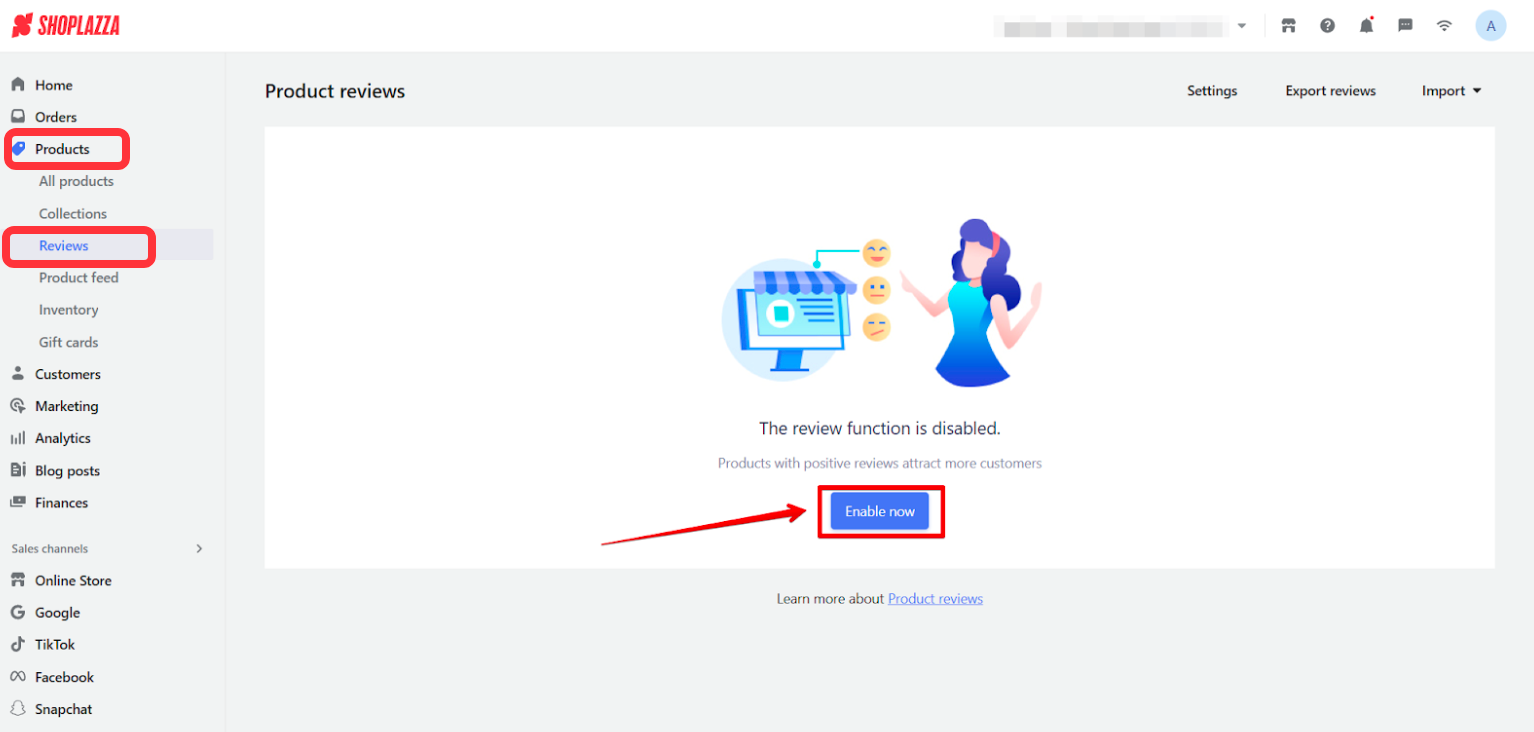Screen dimensions: 1534x732
Task: Open the store selector dropdown arrow
Action: point(1242,26)
